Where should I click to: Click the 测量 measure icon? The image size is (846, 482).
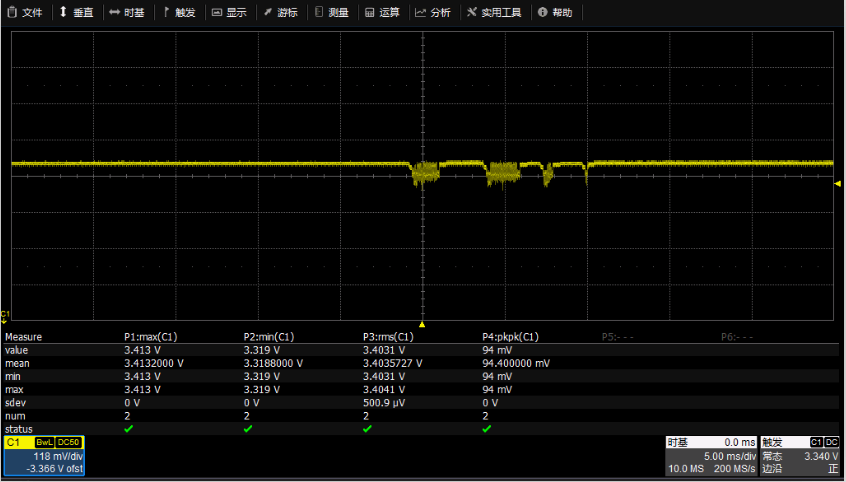[318, 13]
